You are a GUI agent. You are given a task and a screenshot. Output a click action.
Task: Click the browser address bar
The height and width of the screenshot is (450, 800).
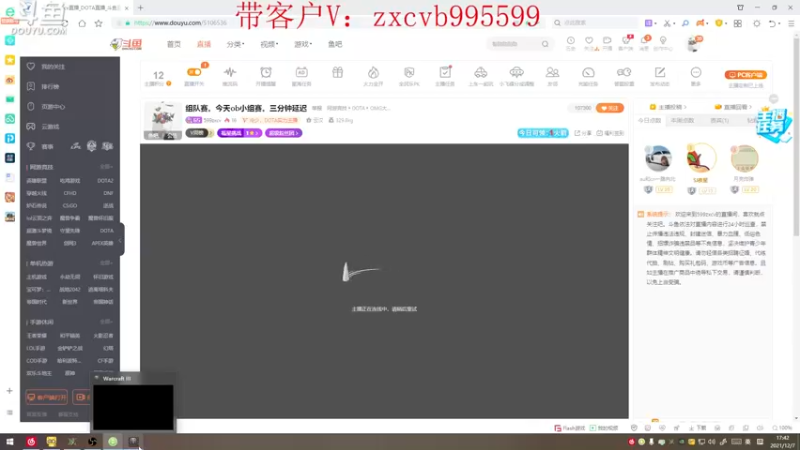point(327,23)
